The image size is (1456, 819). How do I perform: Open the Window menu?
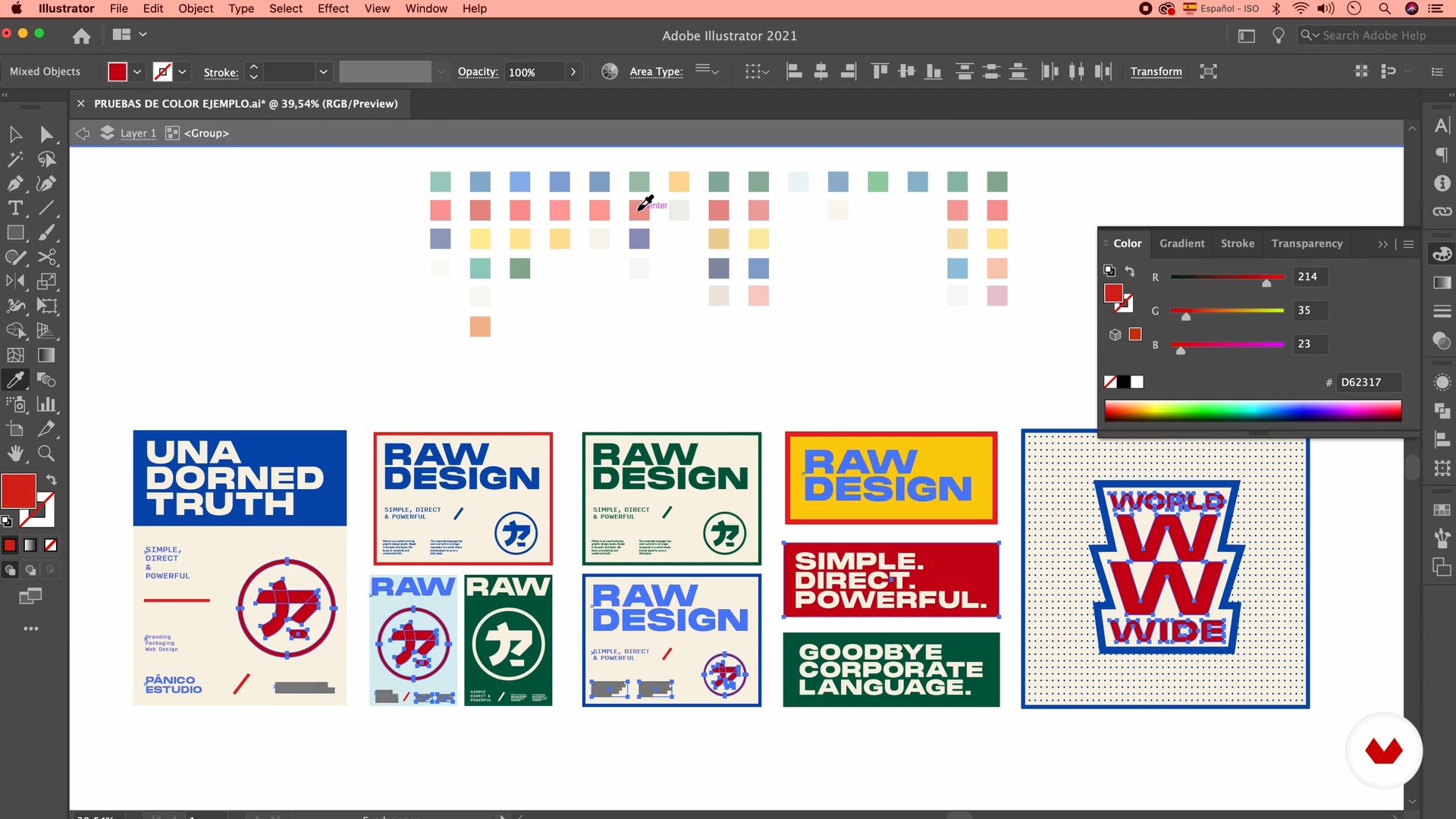(426, 8)
